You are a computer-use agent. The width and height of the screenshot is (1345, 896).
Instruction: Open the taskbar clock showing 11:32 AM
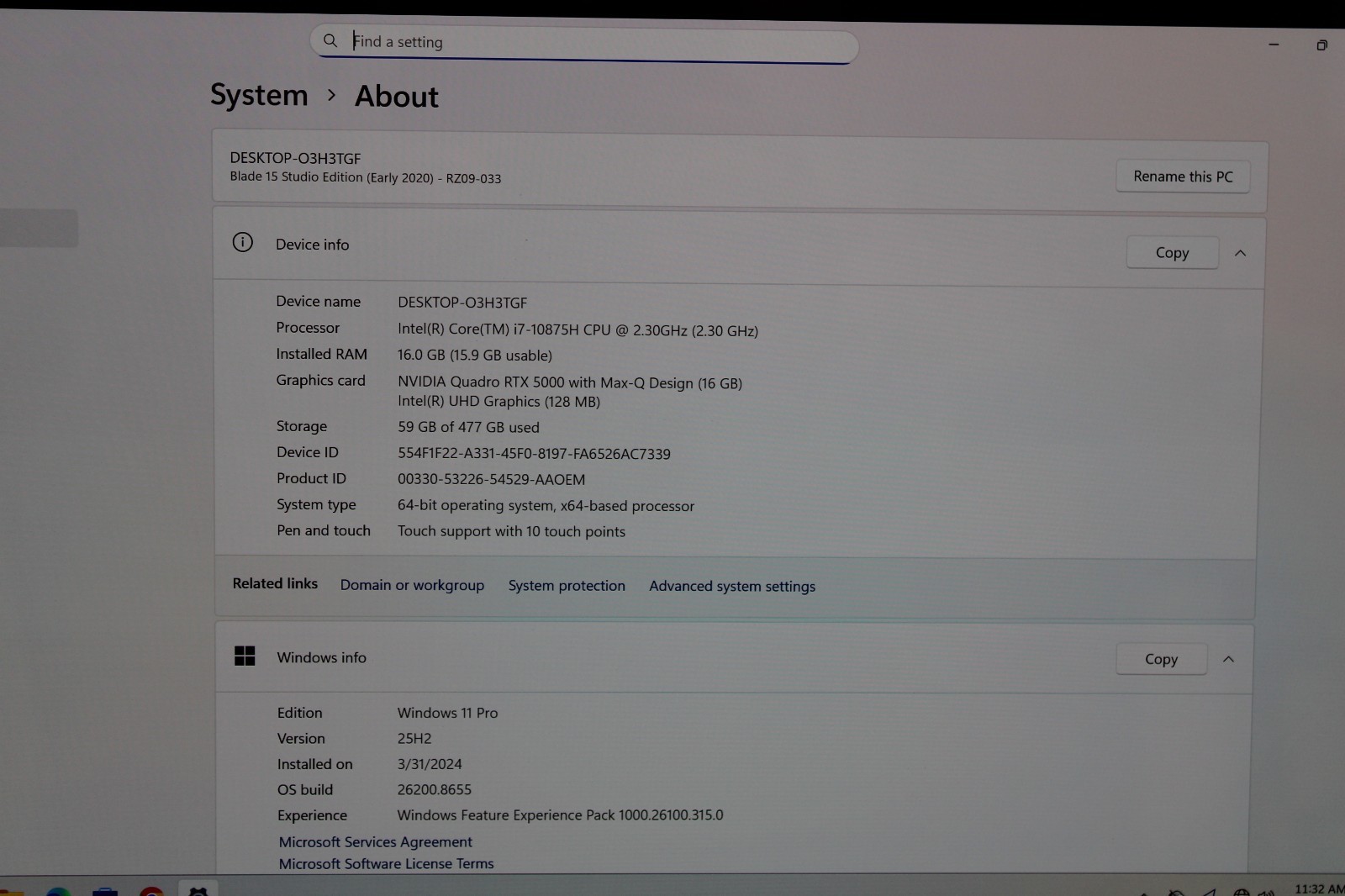pos(1319,888)
